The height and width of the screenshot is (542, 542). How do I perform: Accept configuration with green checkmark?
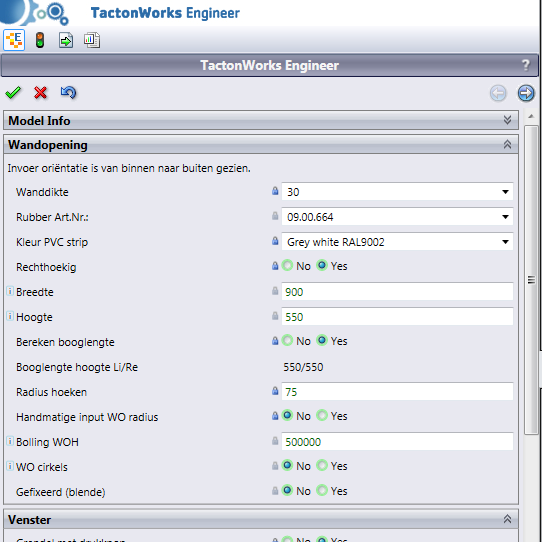[x=13, y=93]
